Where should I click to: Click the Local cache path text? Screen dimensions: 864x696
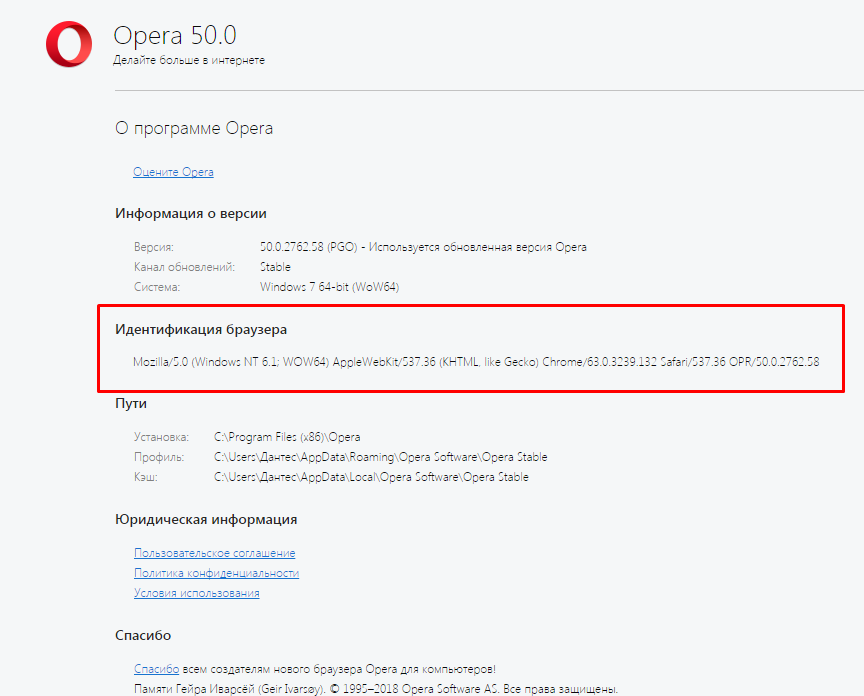371,477
